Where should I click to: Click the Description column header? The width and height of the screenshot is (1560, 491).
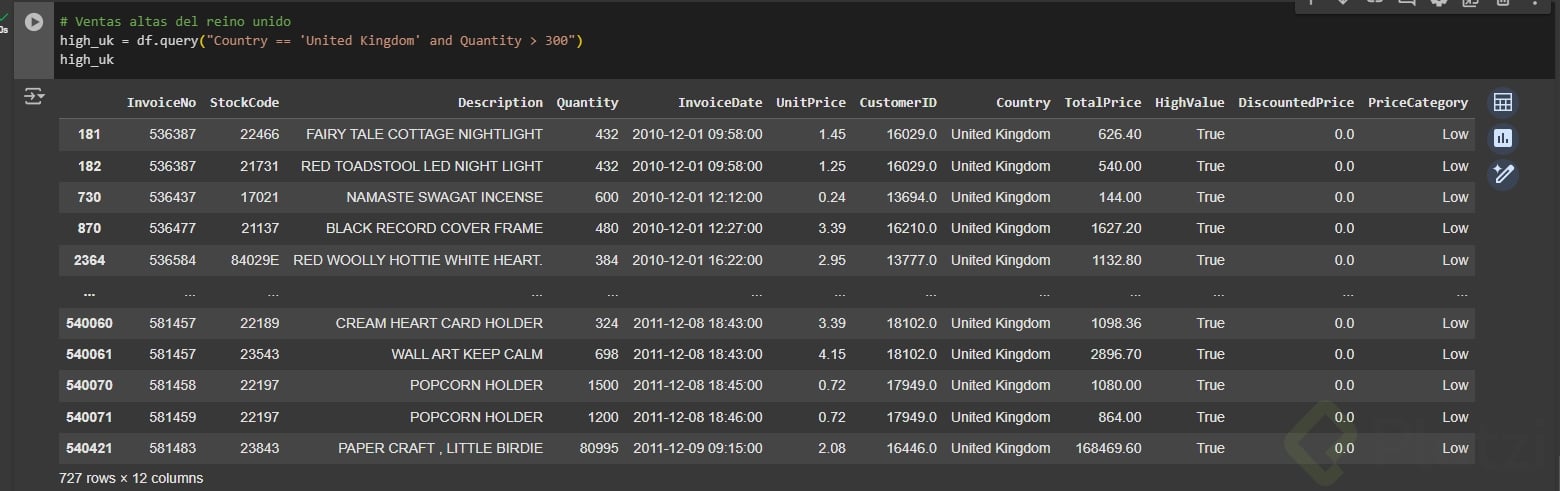click(x=500, y=103)
